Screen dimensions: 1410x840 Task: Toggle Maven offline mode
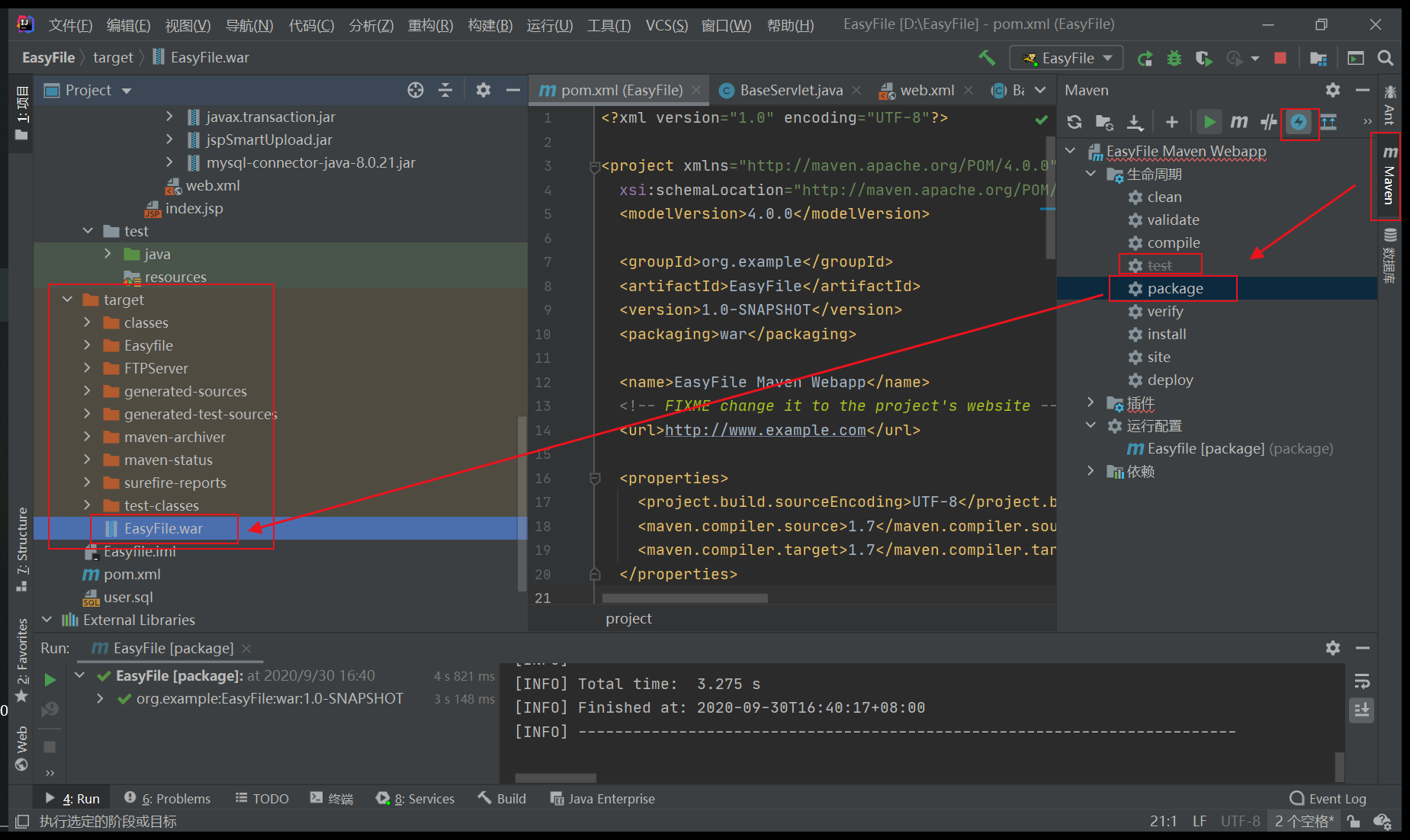point(1269,122)
